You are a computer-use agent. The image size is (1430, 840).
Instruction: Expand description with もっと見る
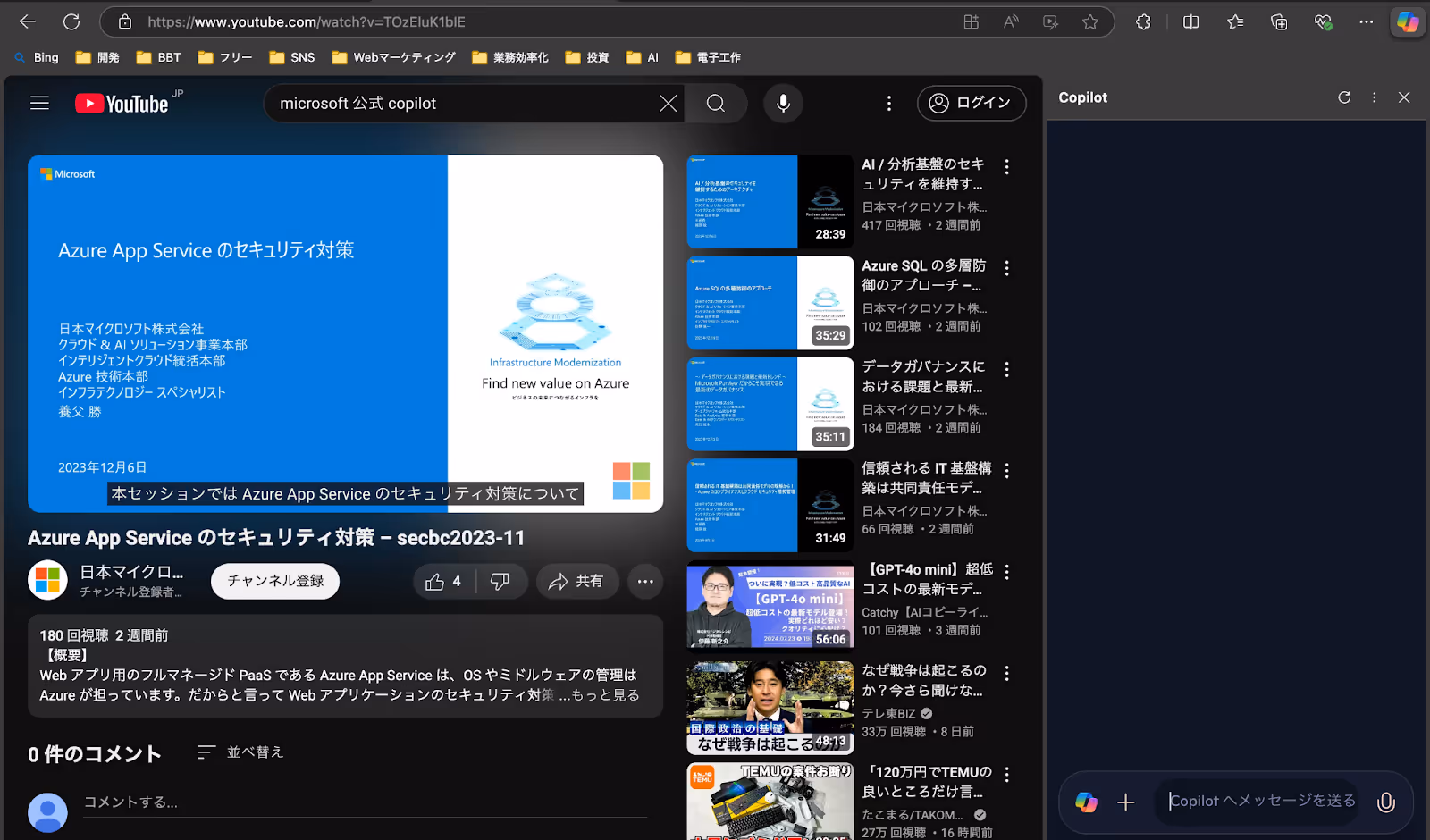[606, 694]
